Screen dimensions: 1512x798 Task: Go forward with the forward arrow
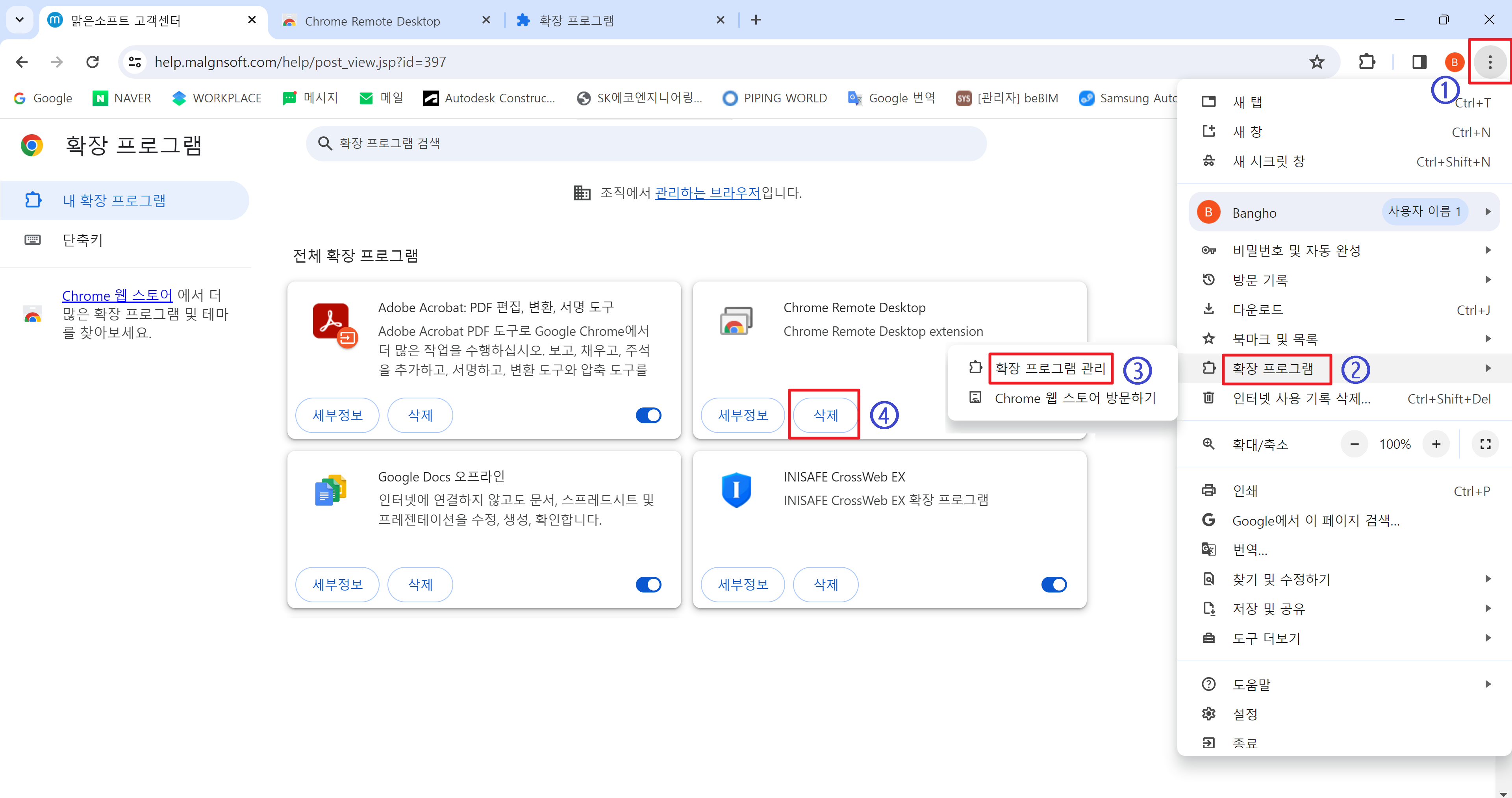pyautogui.click(x=57, y=61)
